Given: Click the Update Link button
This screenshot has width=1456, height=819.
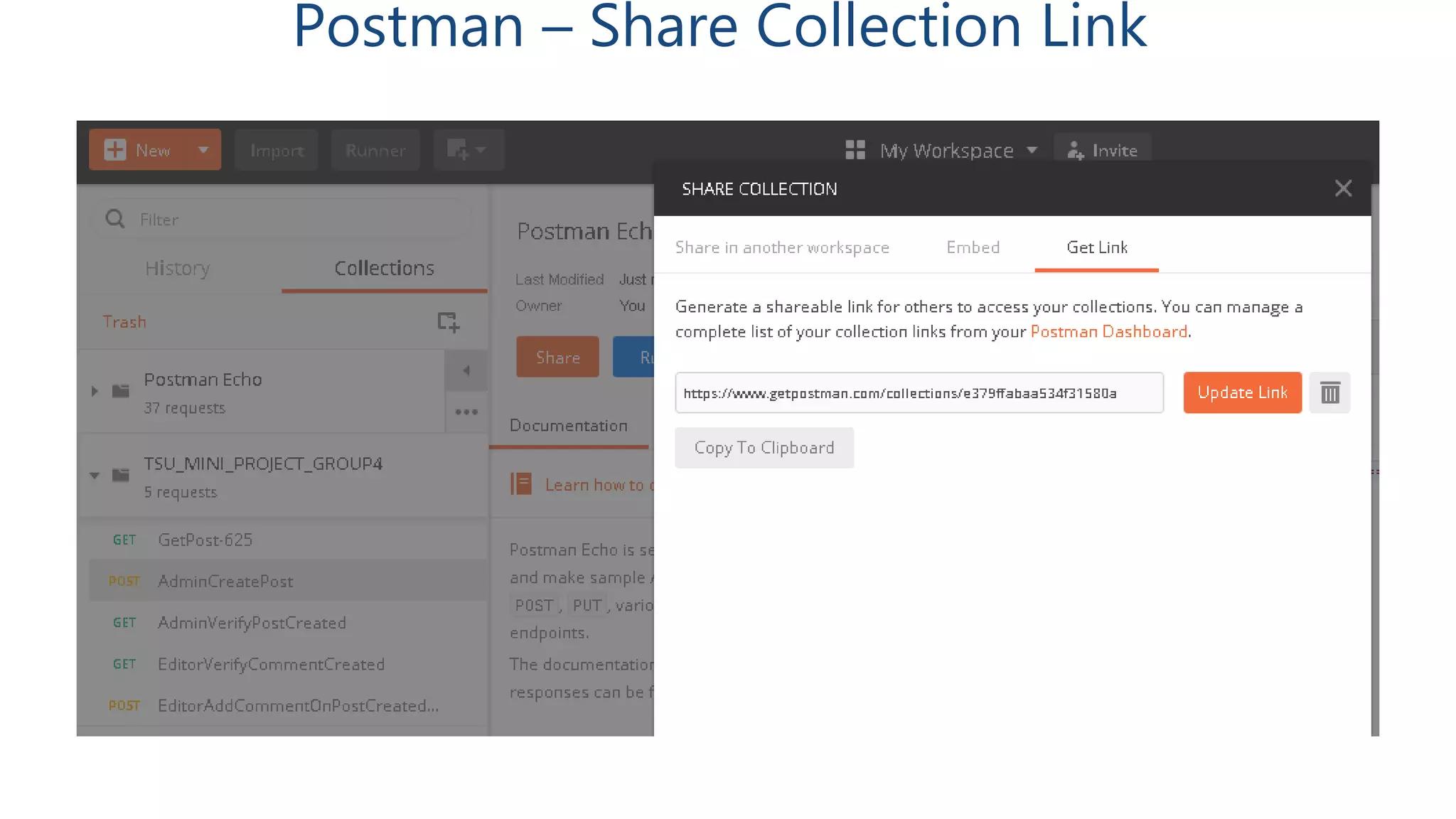Looking at the screenshot, I should click(x=1242, y=392).
